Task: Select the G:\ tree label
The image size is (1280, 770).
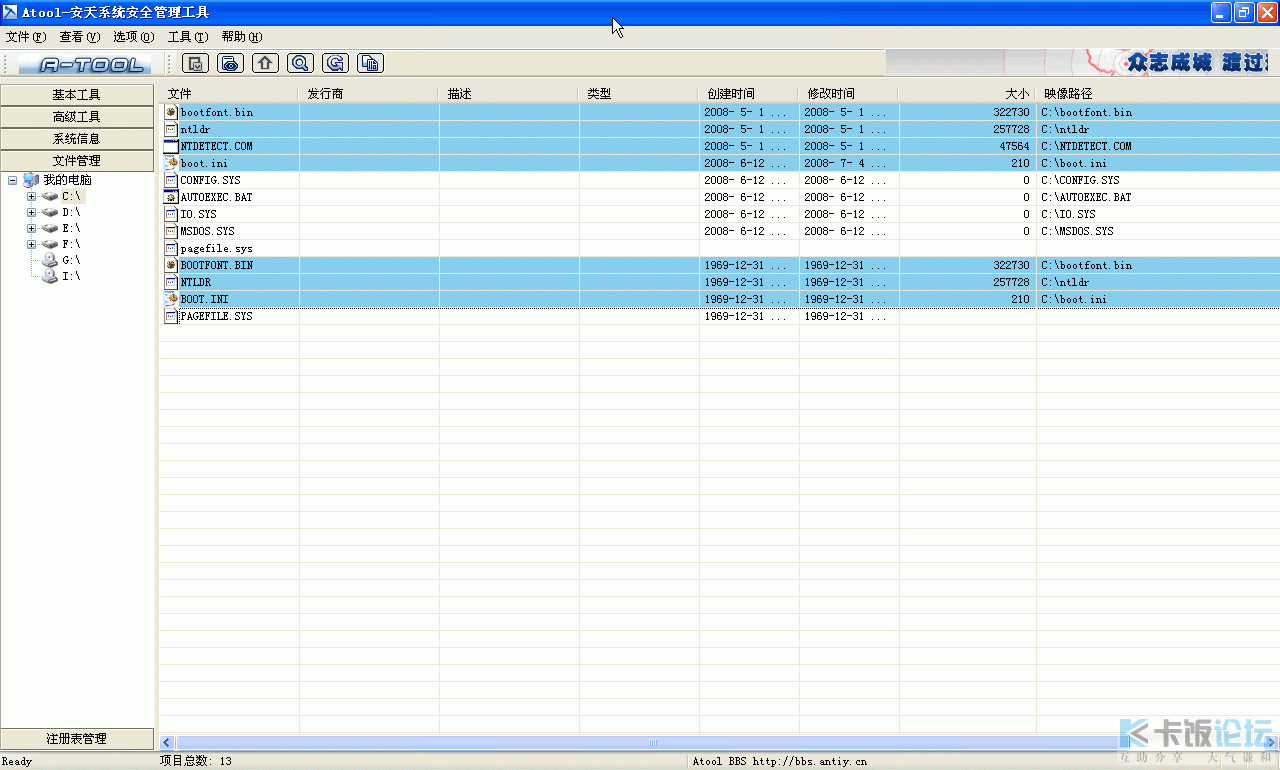Action: click(71, 260)
